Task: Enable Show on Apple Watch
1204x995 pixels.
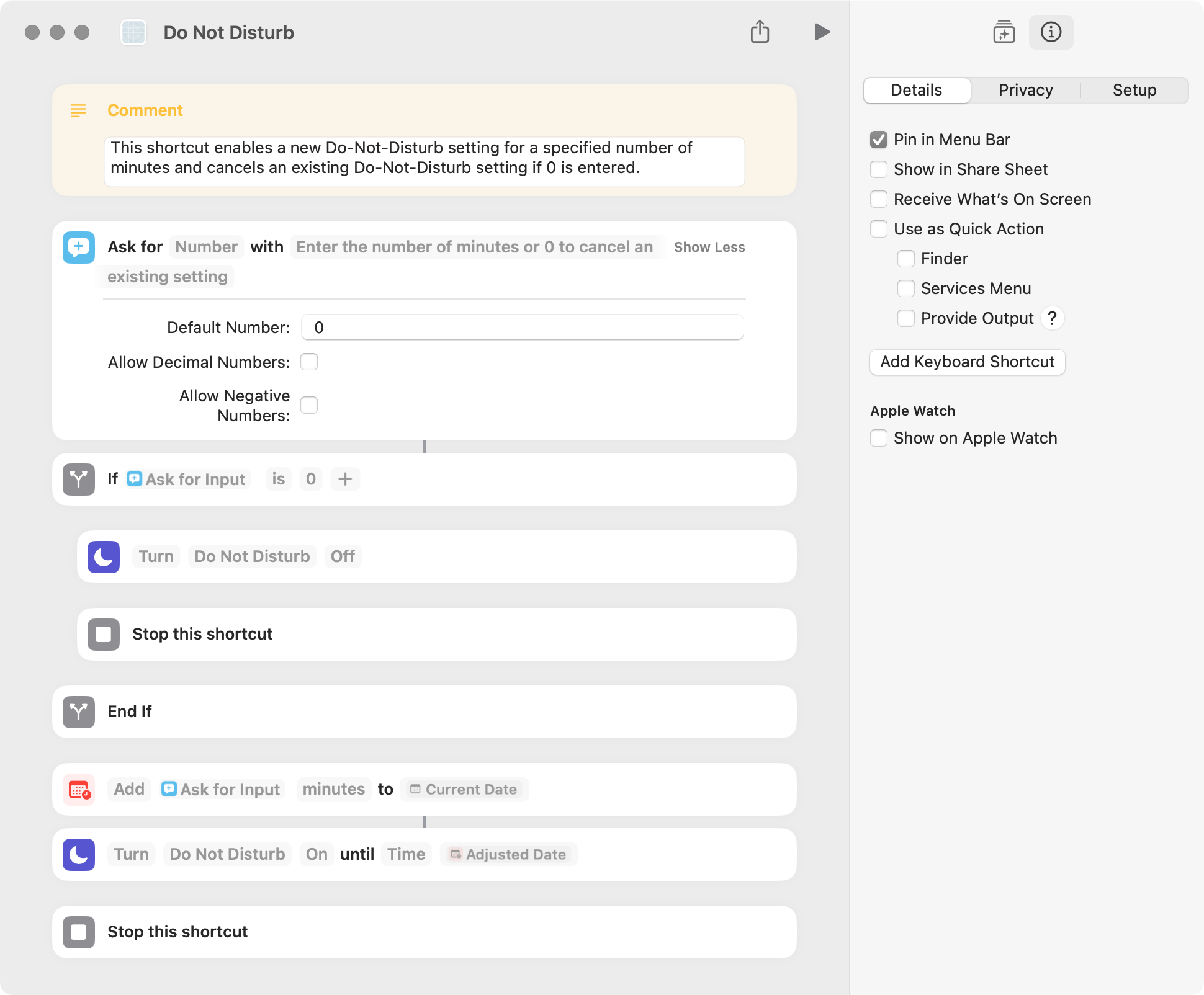Action: click(x=879, y=438)
